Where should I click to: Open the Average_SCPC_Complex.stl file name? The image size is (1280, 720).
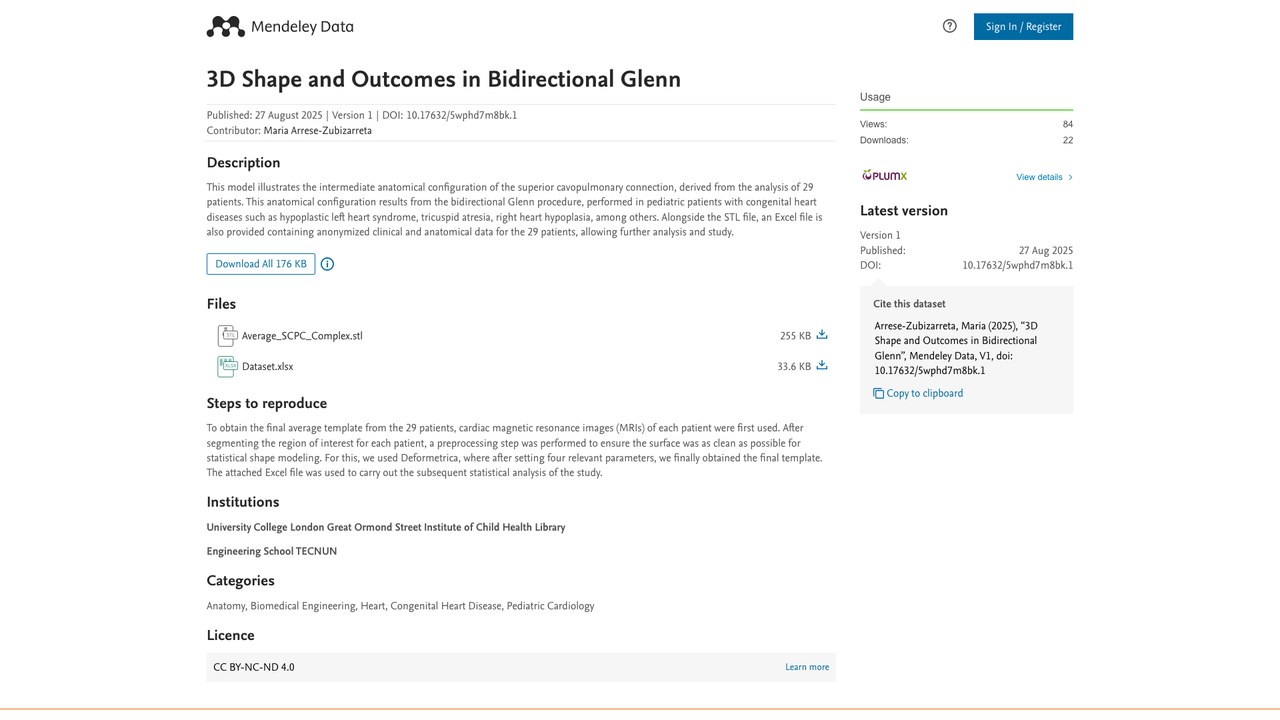click(x=302, y=336)
